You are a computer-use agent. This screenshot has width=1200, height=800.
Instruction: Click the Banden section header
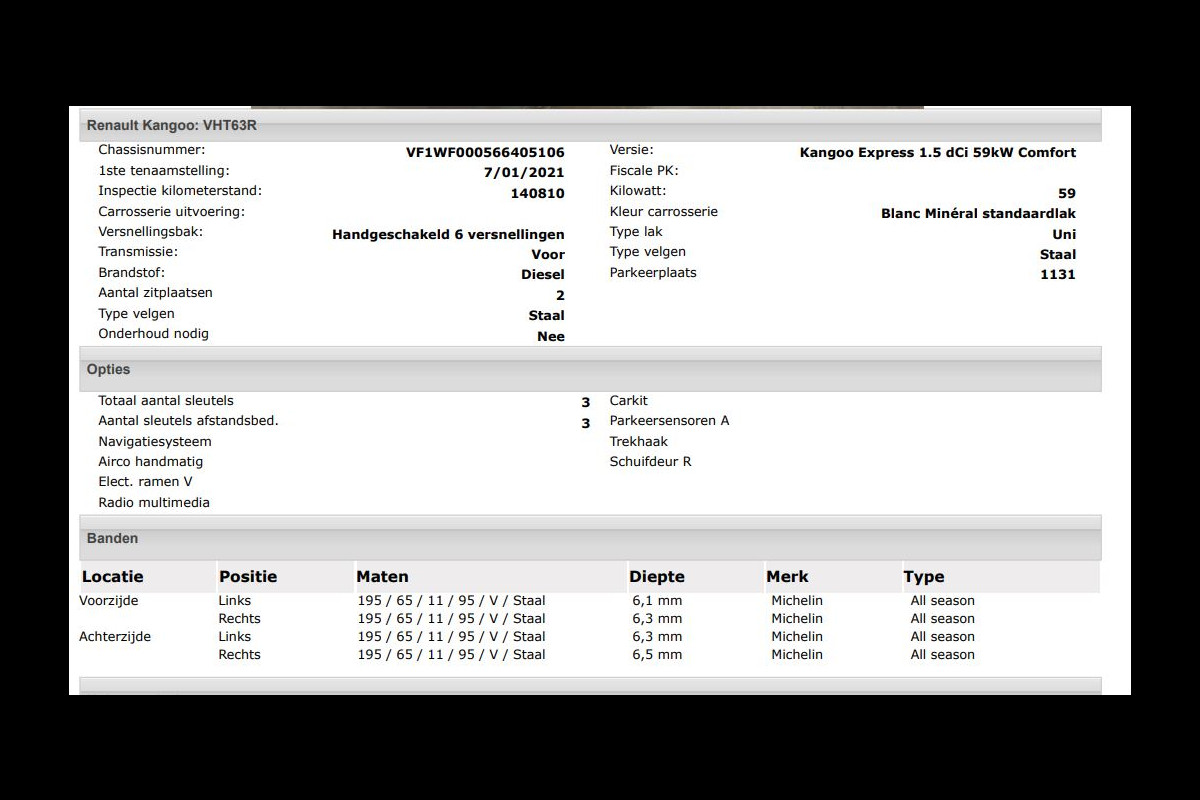click(112, 538)
